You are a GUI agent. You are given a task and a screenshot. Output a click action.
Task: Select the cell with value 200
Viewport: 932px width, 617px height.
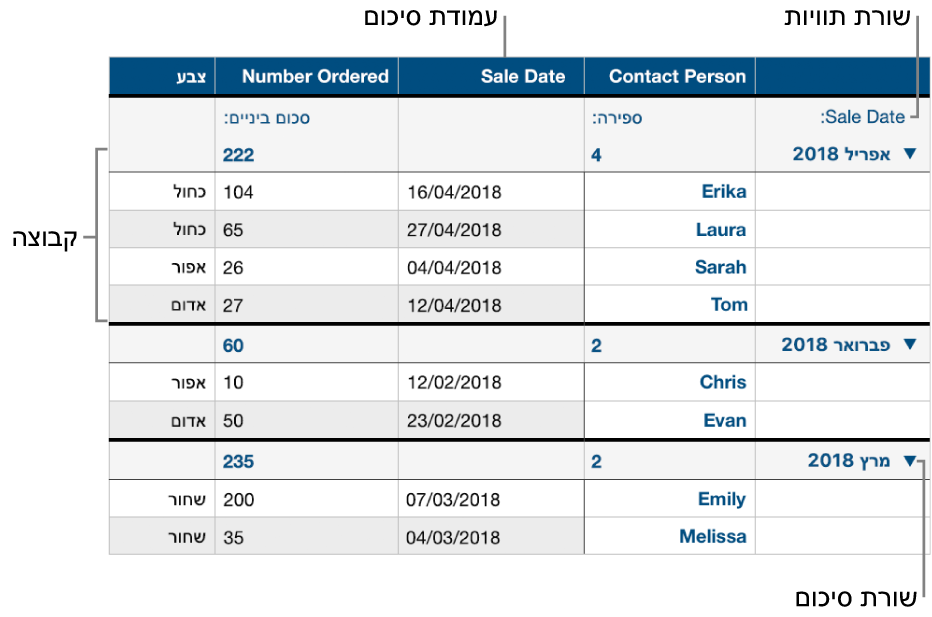coord(307,499)
